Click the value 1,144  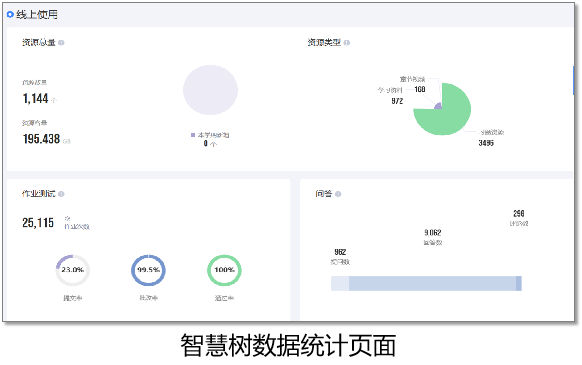point(36,99)
